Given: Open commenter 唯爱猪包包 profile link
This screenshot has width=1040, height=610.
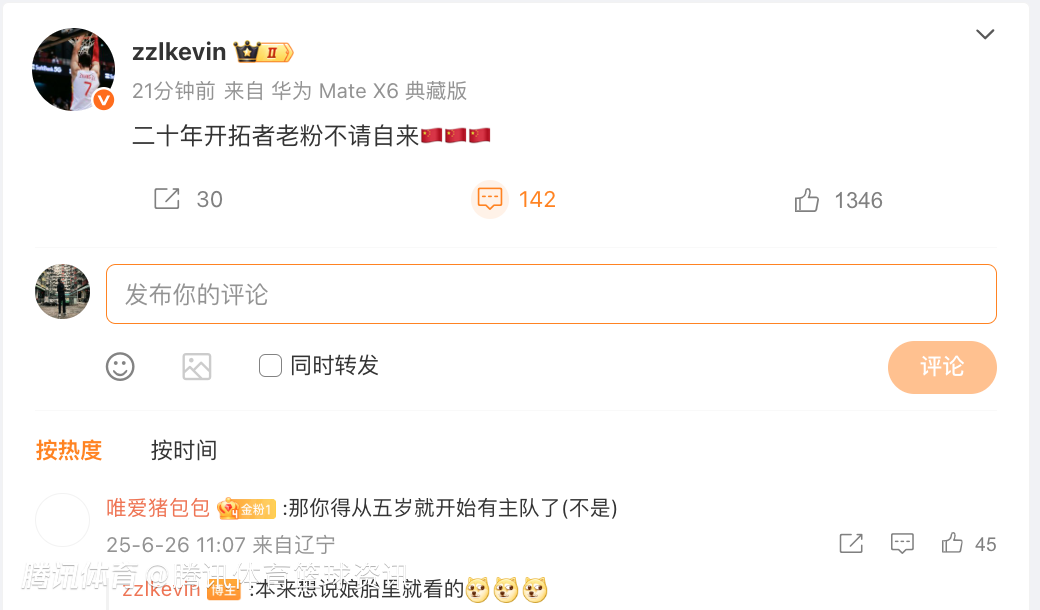Looking at the screenshot, I should 158,508.
